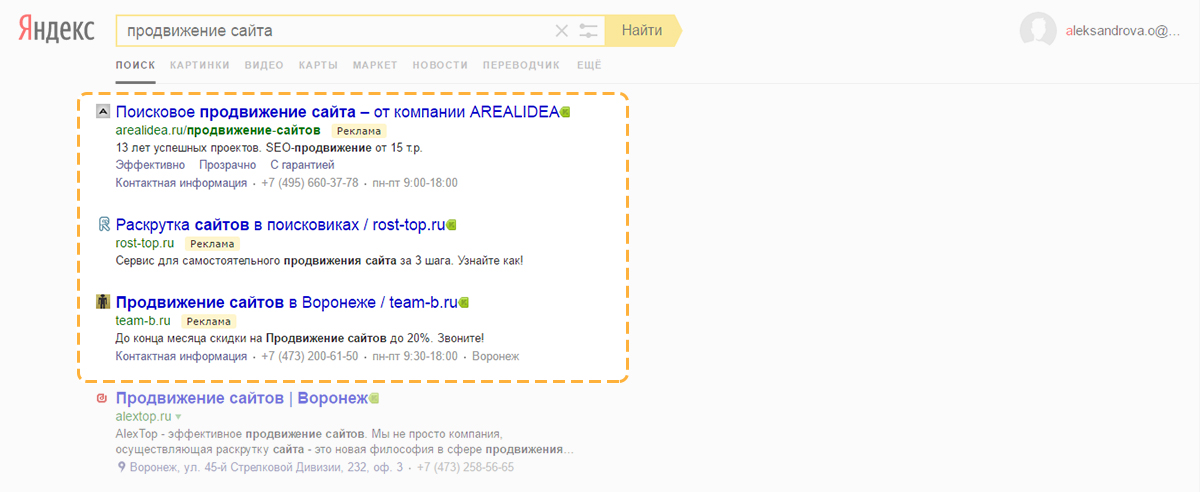Open the ЕЩЁ menu
1200x492 pixels.
click(x=589, y=65)
